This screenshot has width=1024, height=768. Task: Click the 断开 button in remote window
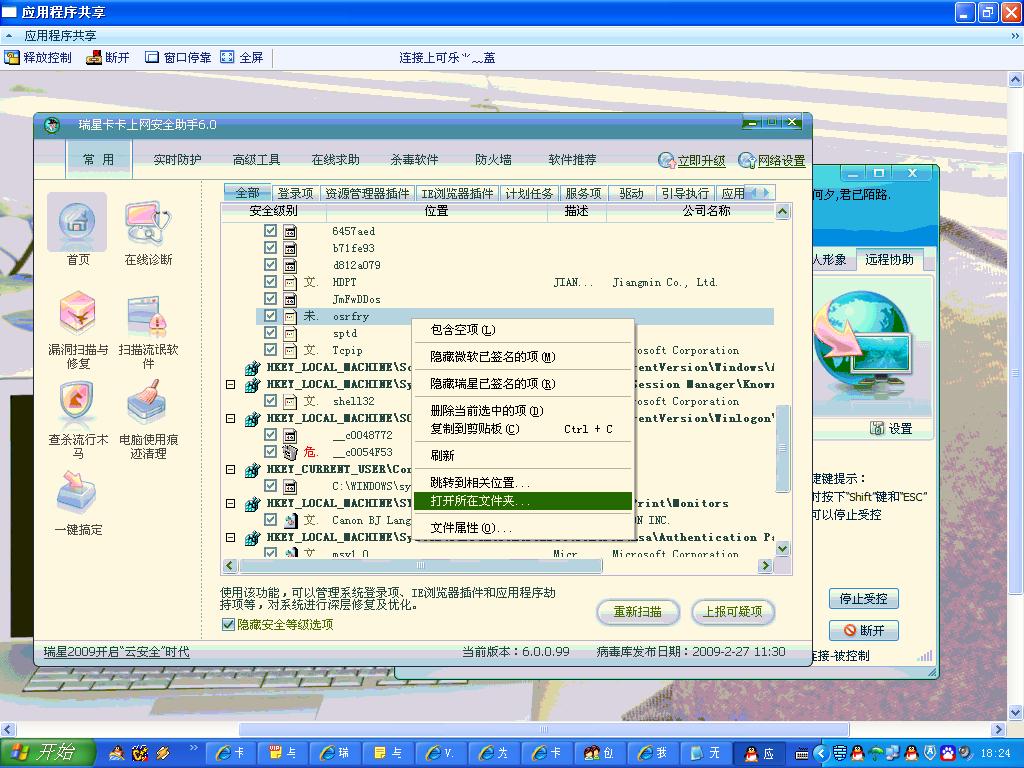(863, 630)
